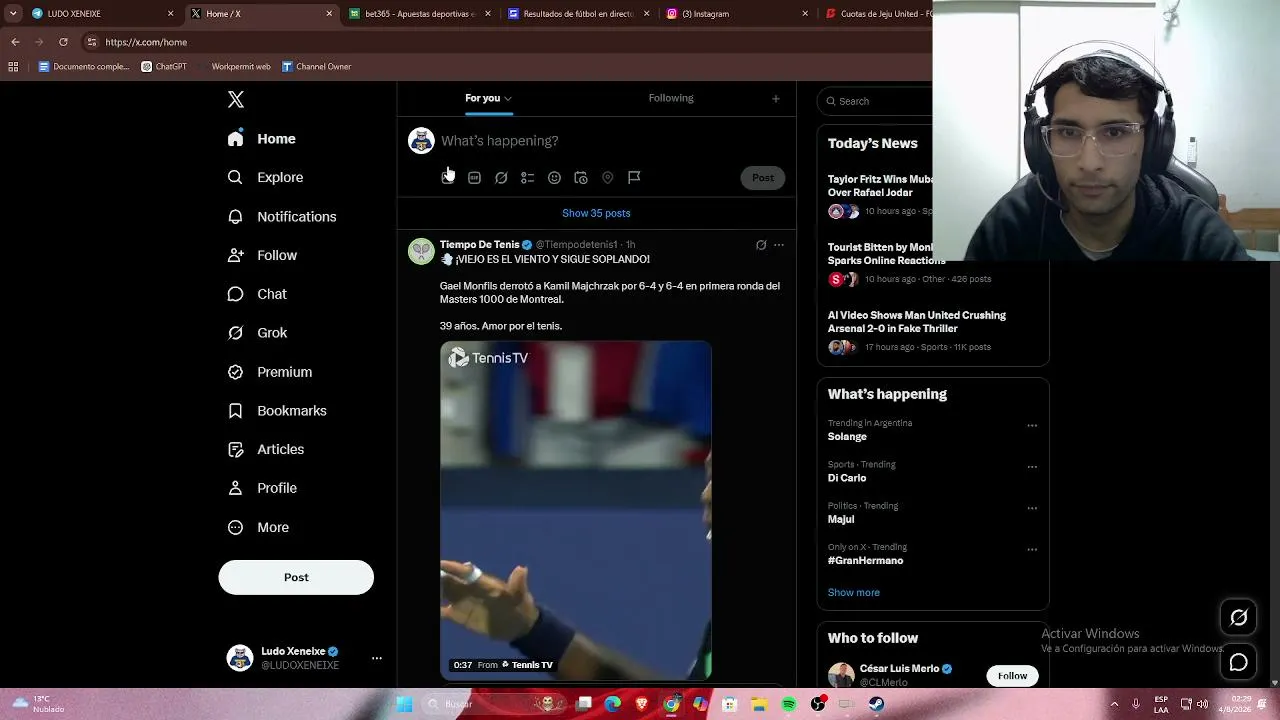Open account menu dots beside Ludo Xeneixe
The width and height of the screenshot is (1280, 720).
click(x=377, y=658)
